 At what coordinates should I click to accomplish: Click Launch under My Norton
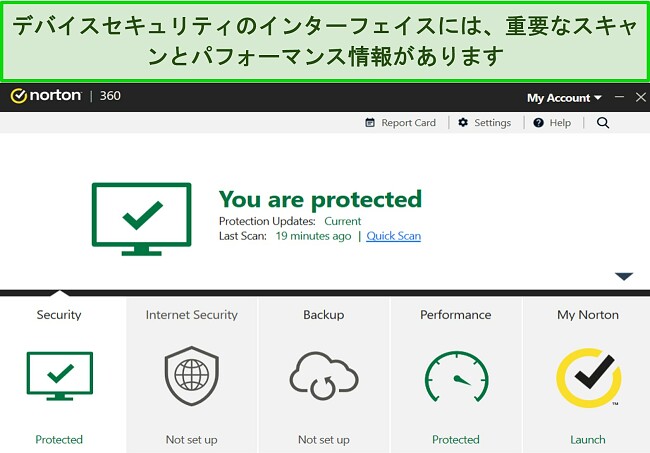pos(588,439)
